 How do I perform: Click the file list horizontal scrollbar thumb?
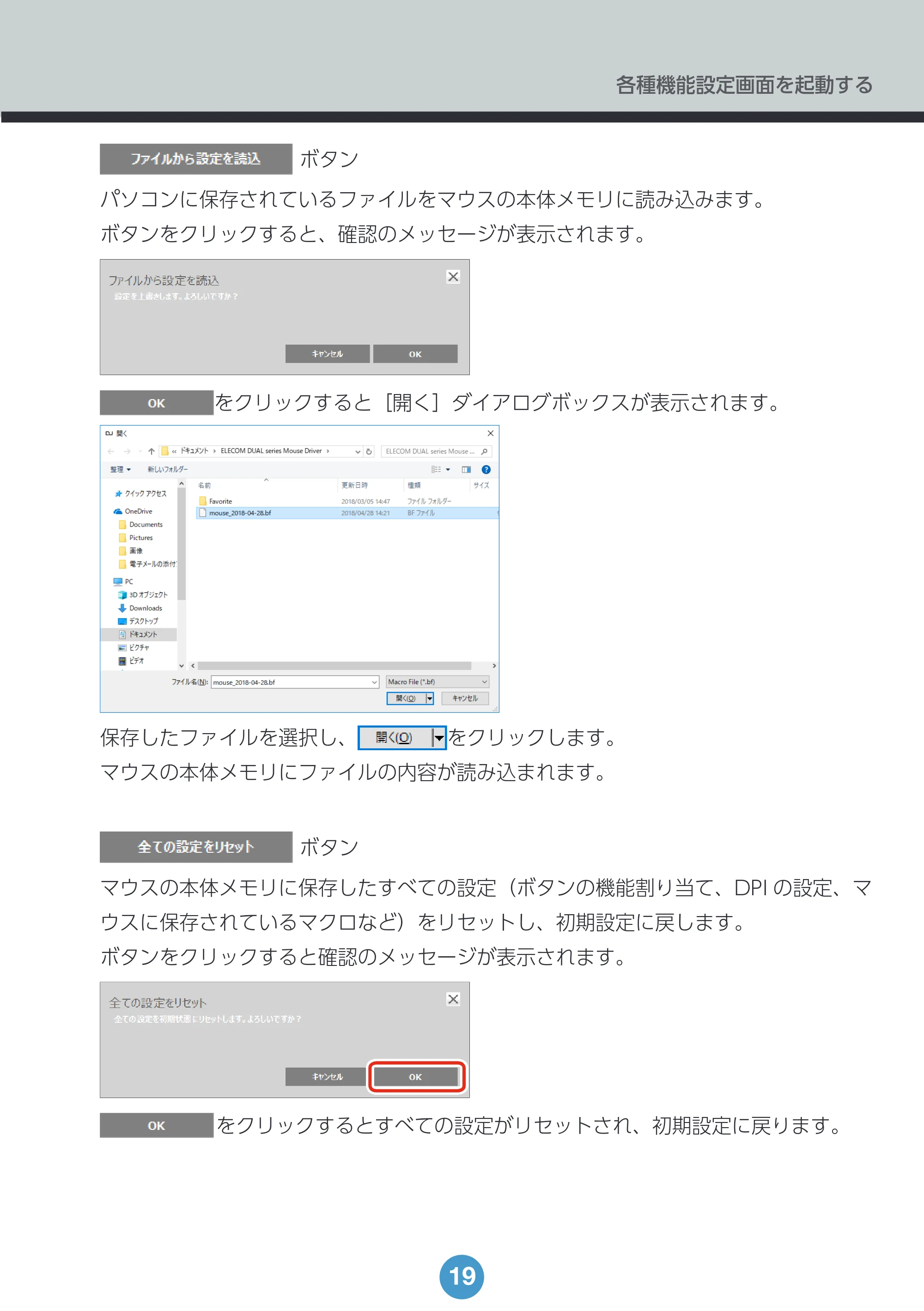point(334,666)
